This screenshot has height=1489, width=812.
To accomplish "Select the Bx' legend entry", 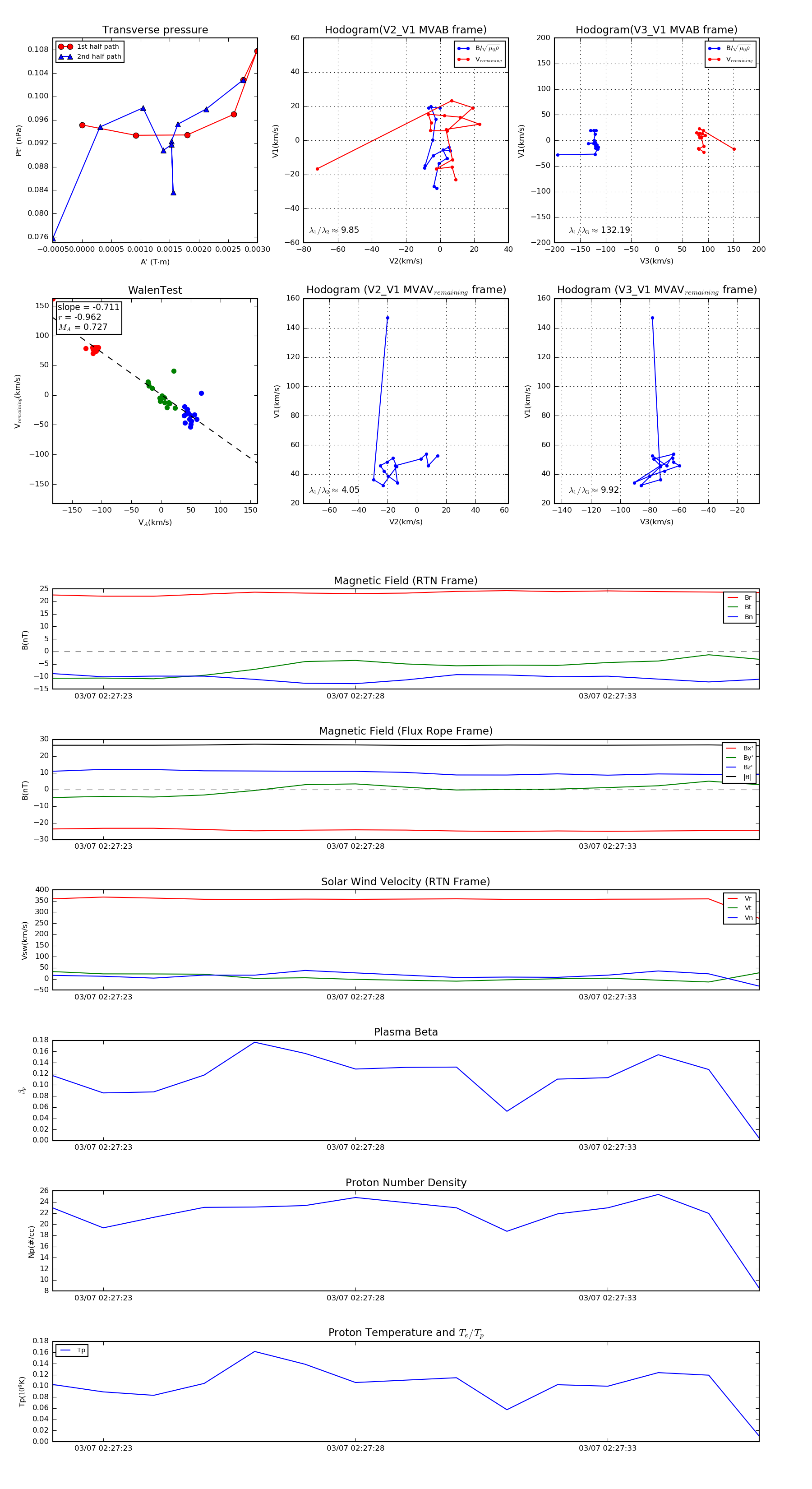I will point(739,749).
